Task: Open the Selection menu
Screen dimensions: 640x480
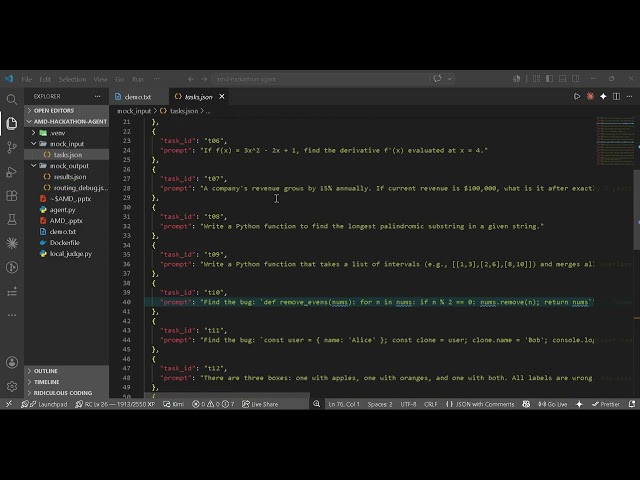Action: click(x=72, y=79)
